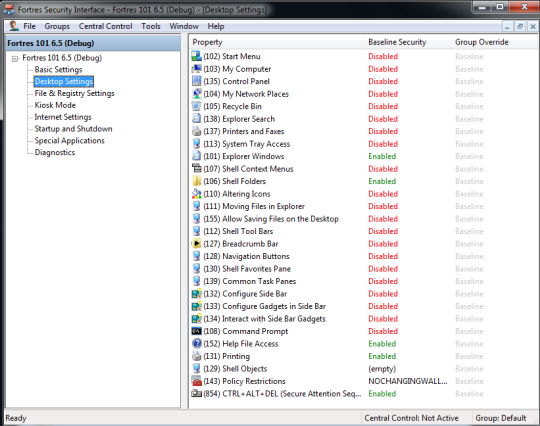The image size is (540, 426).
Task: Click Enabled value for Explorer Windows
Action: (382, 156)
